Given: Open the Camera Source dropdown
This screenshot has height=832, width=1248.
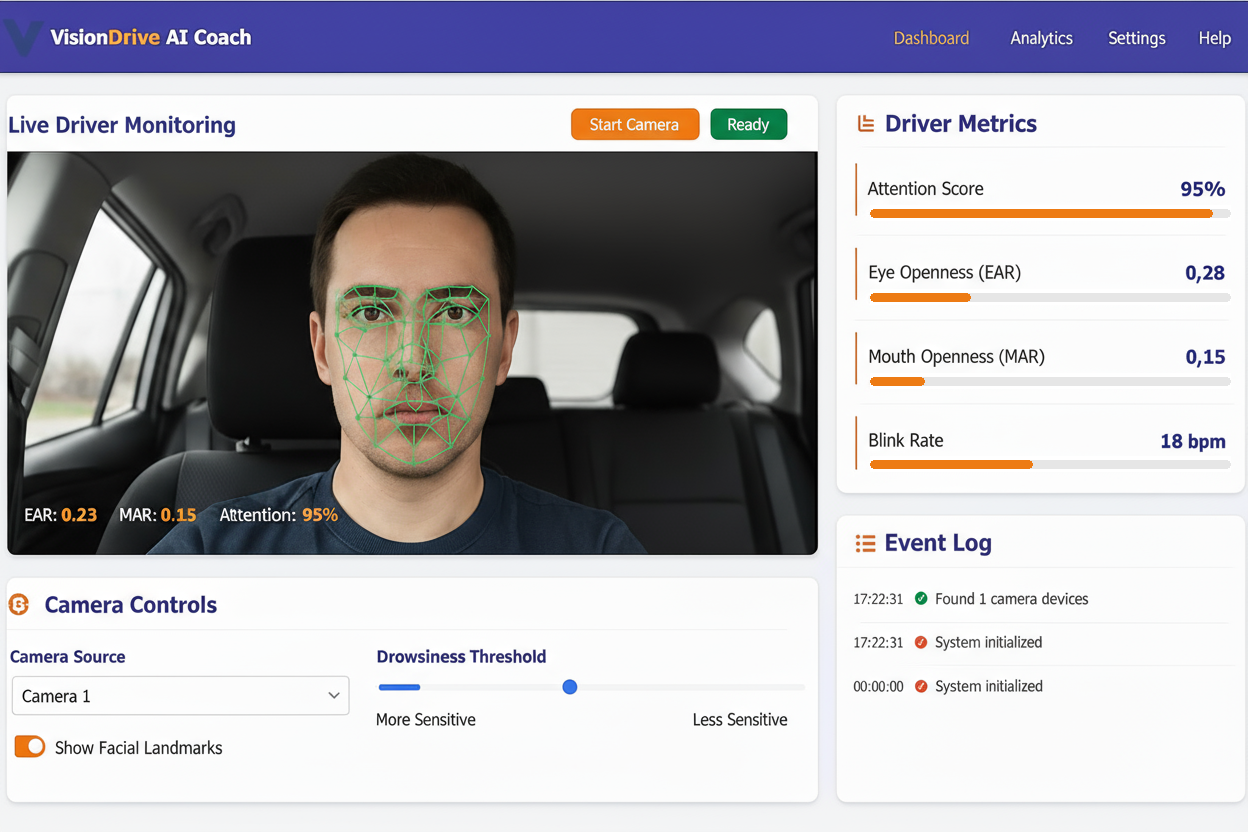Looking at the screenshot, I should 180,695.
